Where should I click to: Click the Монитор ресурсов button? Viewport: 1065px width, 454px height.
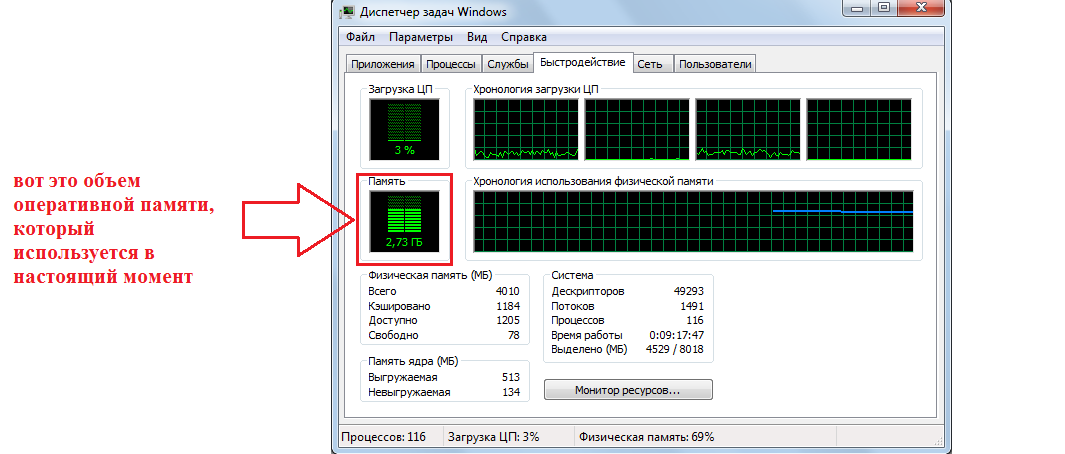click(x=628, y=390)
